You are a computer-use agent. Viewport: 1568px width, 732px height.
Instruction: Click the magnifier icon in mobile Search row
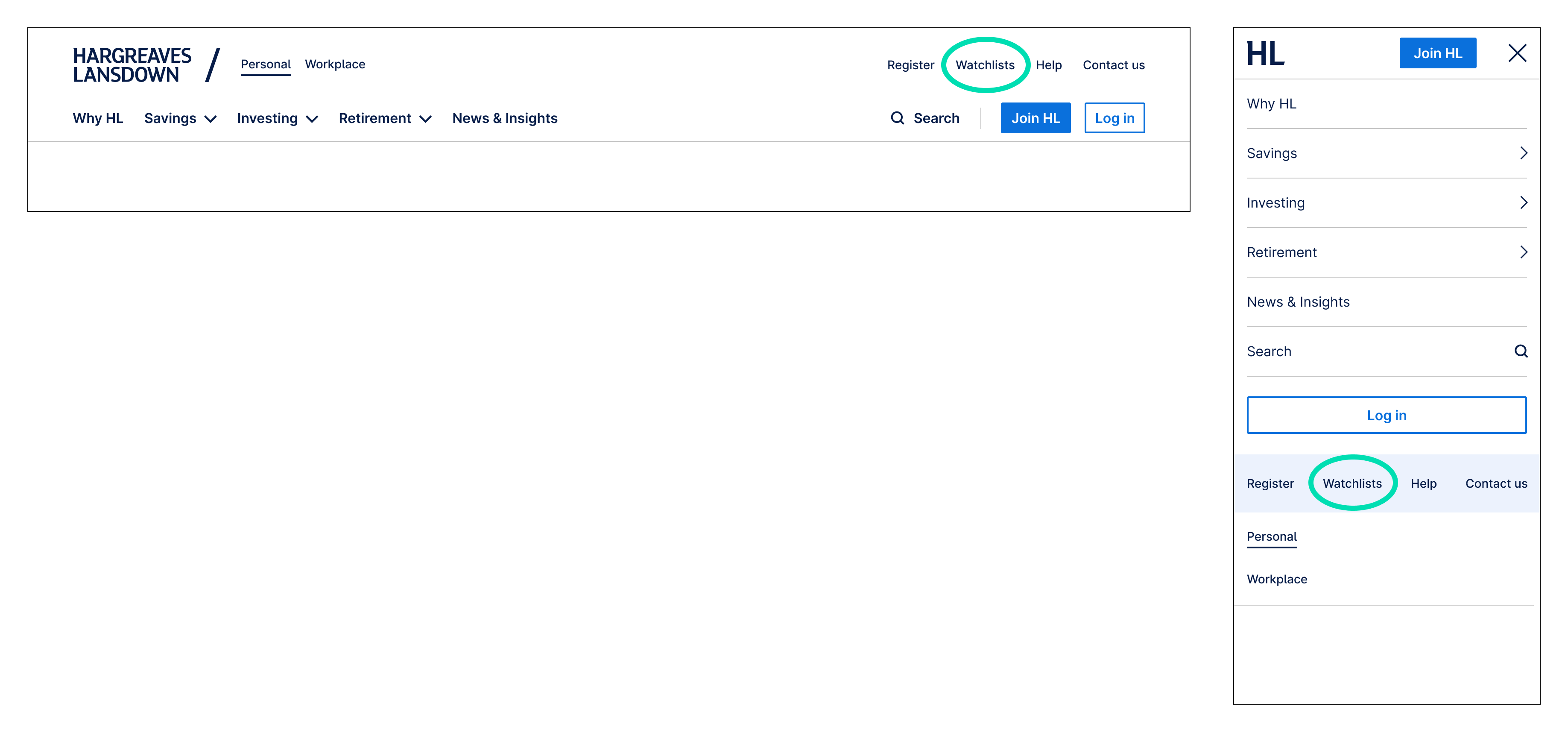click(1521, 351)
